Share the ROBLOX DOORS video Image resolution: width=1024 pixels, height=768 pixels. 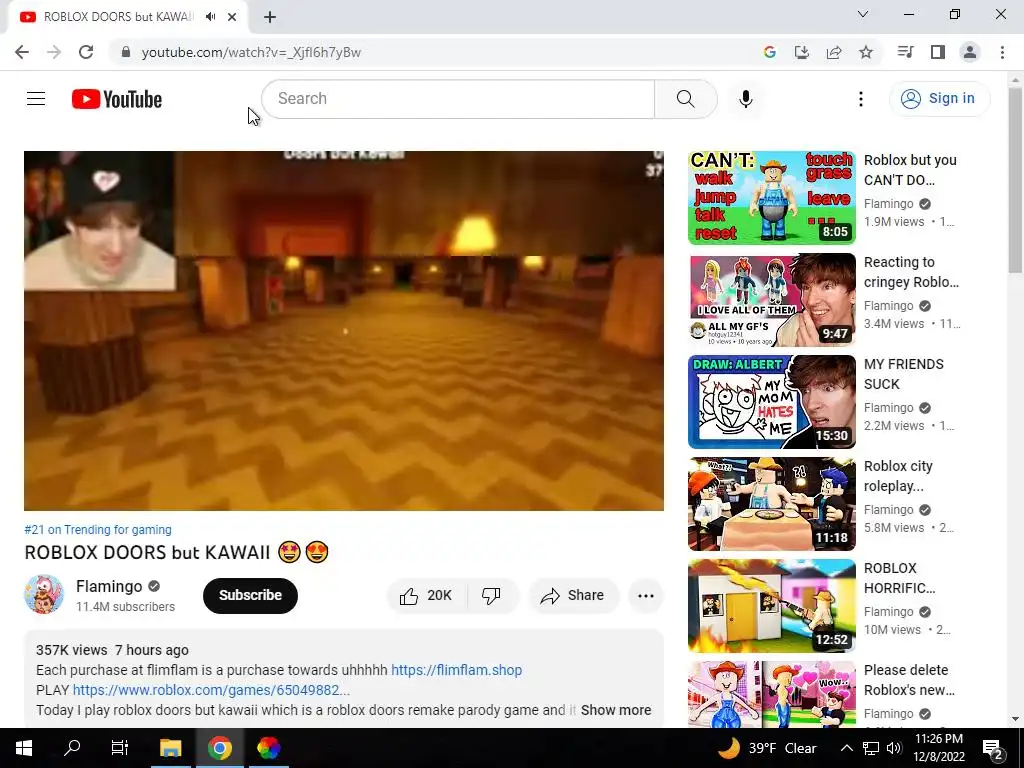click(x=573, y=596)
